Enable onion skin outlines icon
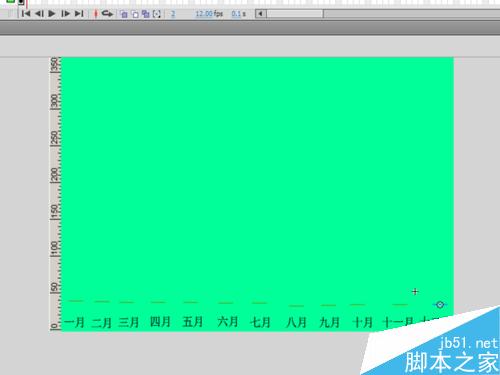 click(x=135, y=14)
